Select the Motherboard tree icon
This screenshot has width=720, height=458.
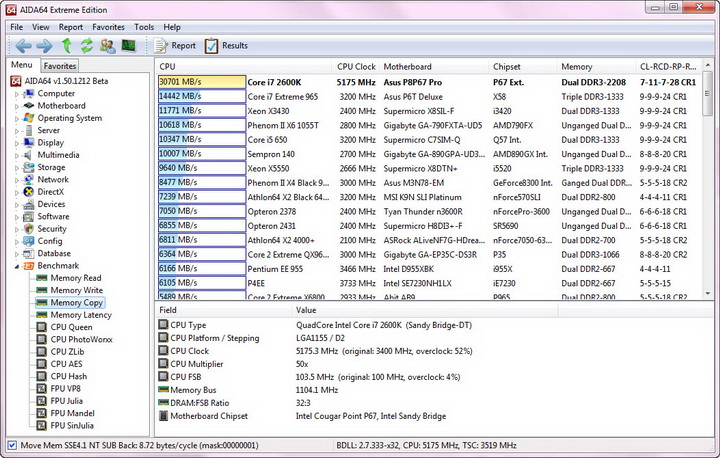click(29, 106)
